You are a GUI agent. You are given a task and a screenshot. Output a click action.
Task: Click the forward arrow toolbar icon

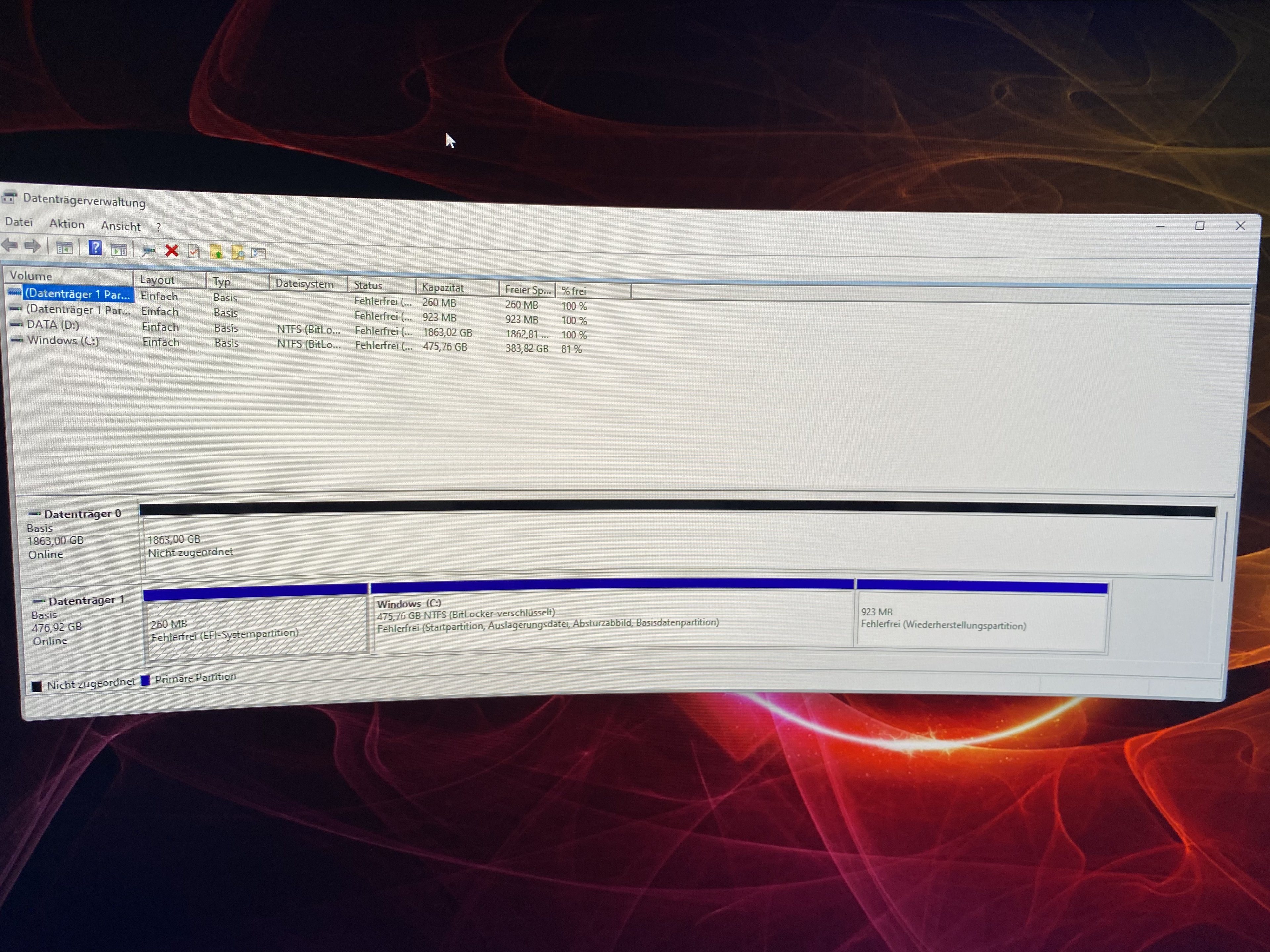pyautogui.click(x=33, y=246)
